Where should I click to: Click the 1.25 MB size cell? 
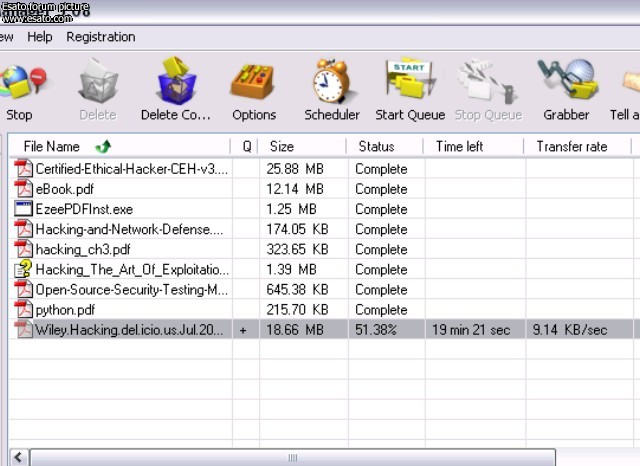(291, 209)
